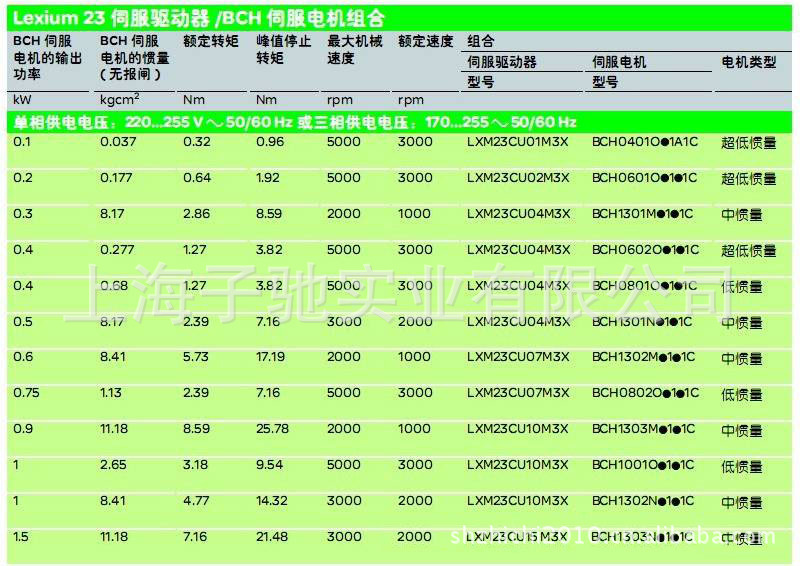Image resolution: width=800 pixels, height=566 pixels.
Task: Click the motor model cell starting BCH0401O
Action: (644, 143)
